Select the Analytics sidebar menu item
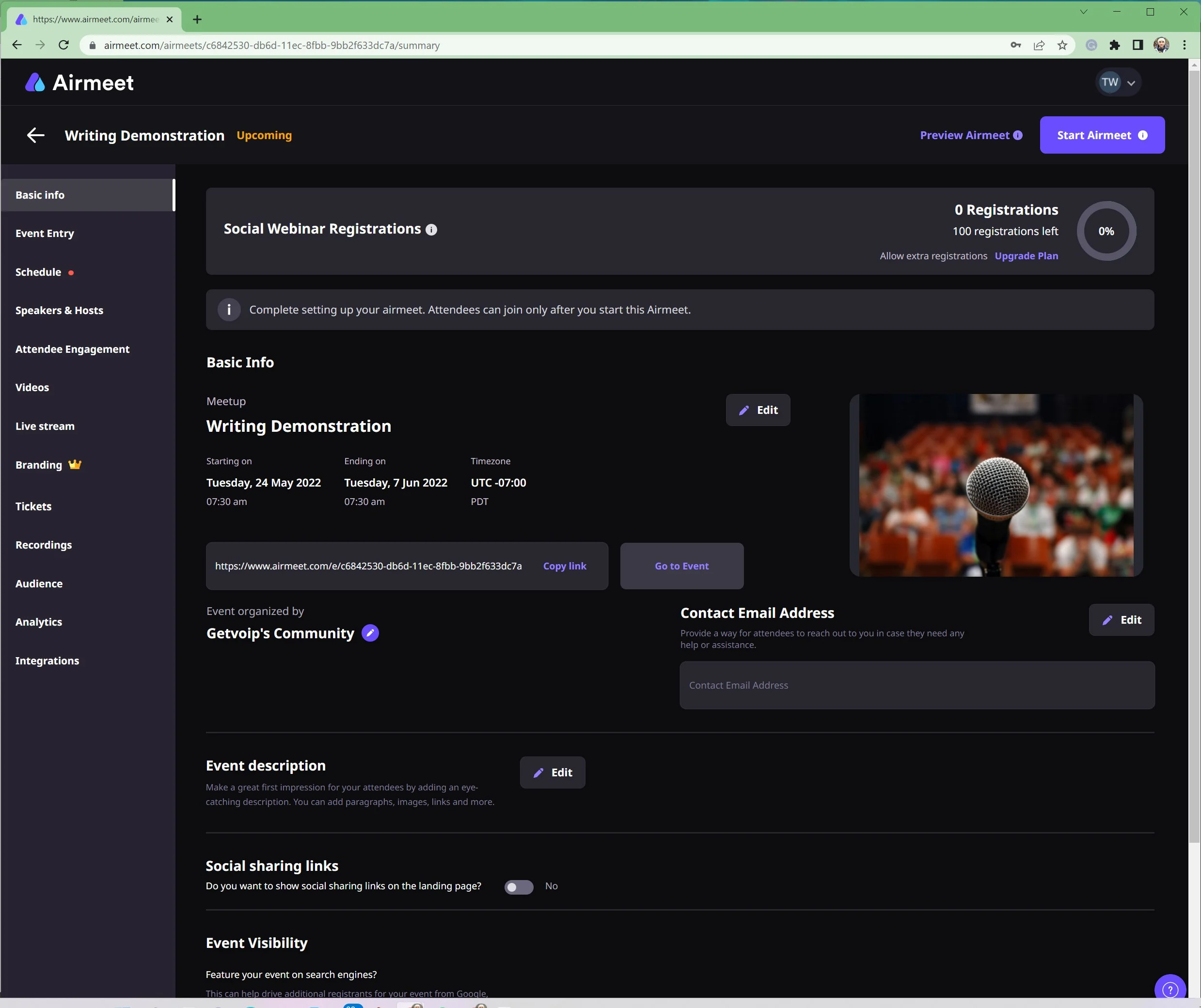Viewport: 1201px width, 1008px height. tap(39, 622)
